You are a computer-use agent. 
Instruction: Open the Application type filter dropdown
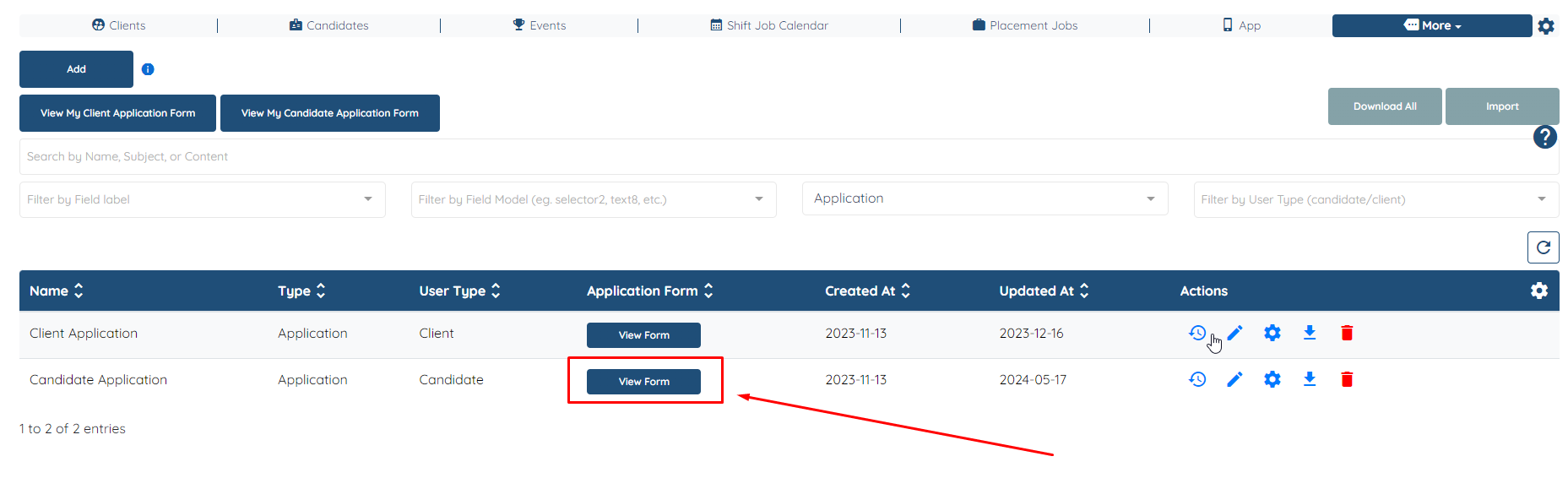pos(985,198)
